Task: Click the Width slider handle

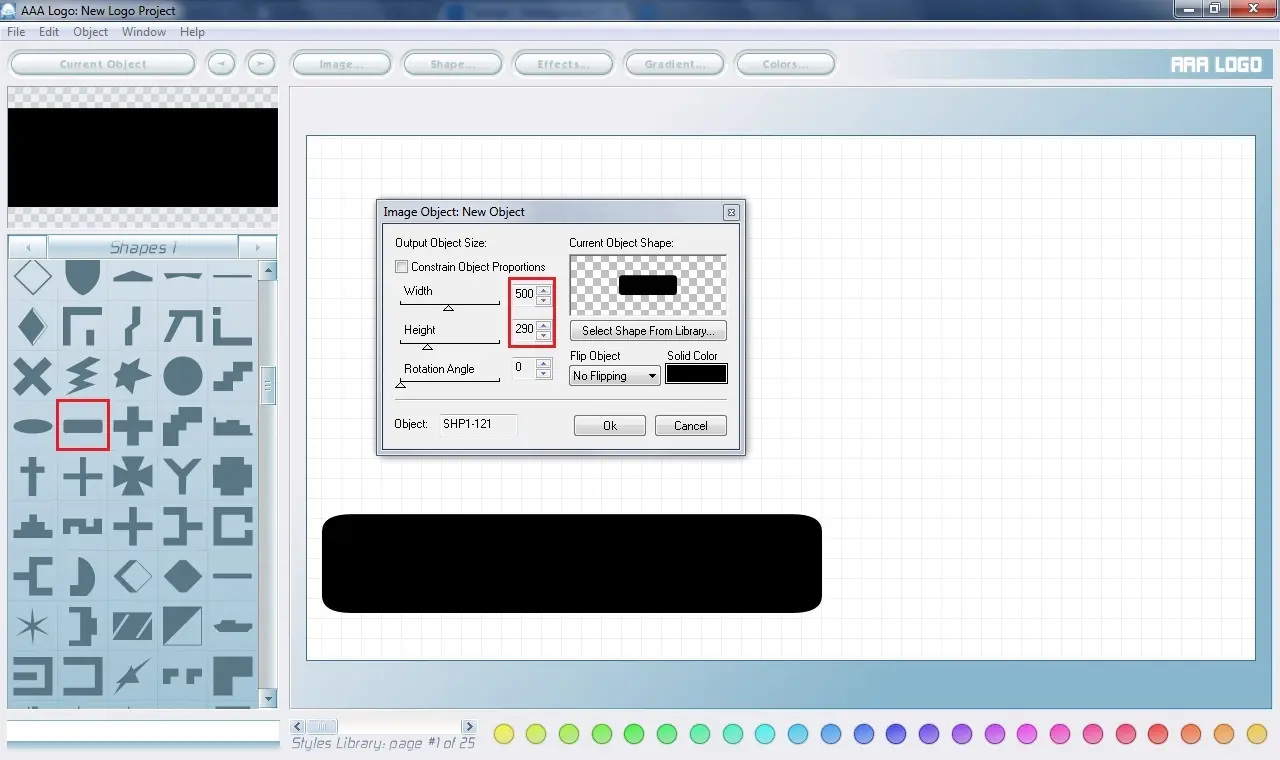Action: 448,307
